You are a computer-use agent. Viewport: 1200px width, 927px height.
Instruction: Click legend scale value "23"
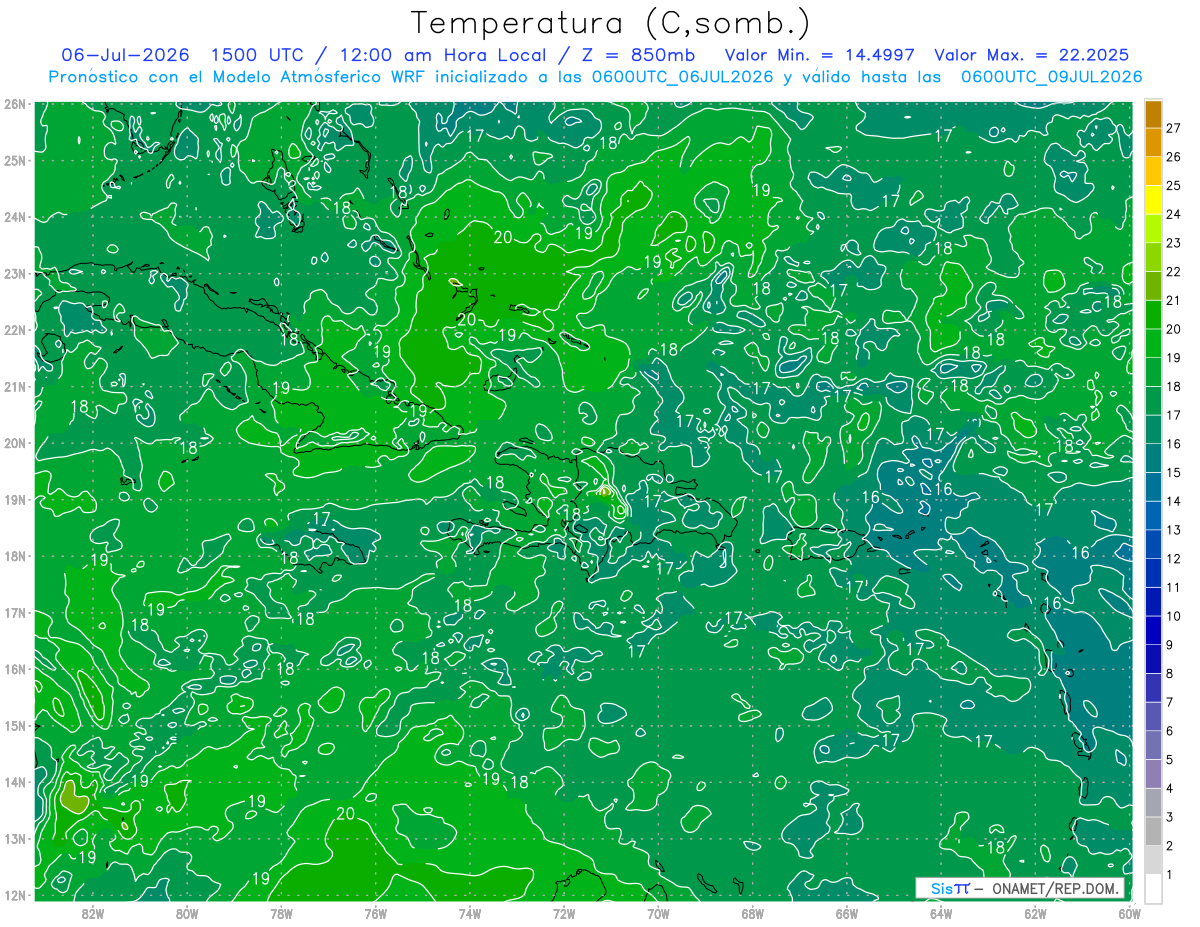click(1173, 242)
